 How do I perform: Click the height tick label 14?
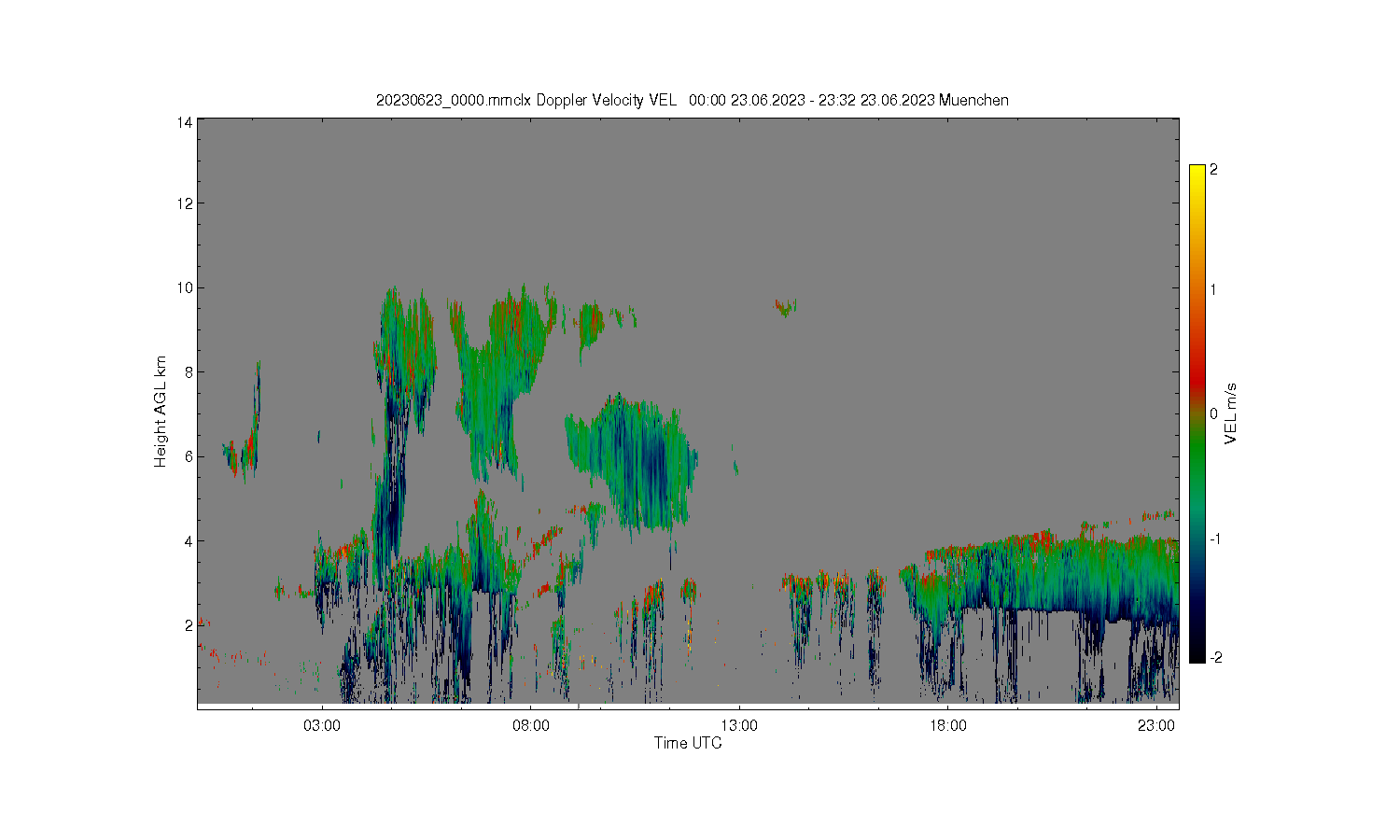point(185,122)
